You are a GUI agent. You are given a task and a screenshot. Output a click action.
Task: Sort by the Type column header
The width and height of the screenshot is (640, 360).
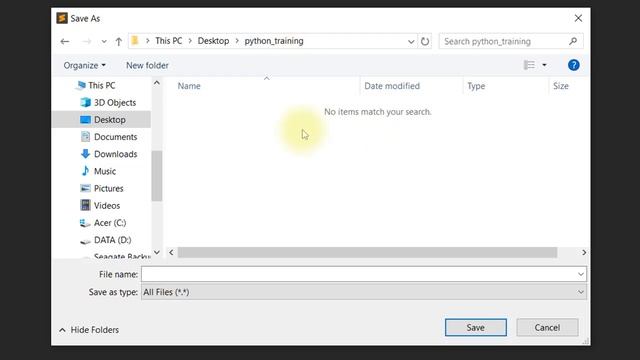[x=476, y=86]
